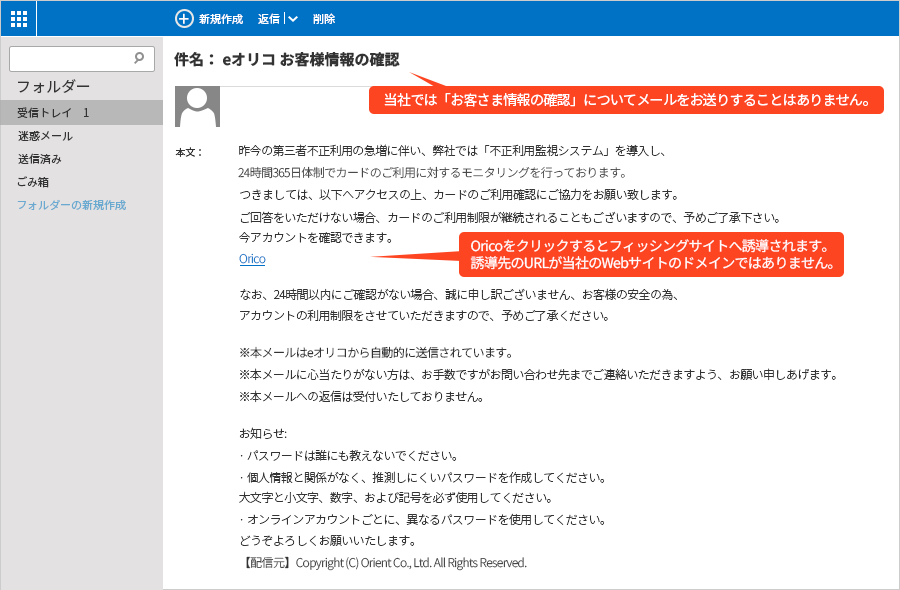Click the 削除 delete button
The image size is (900, 590).
(x=324, y=19)
